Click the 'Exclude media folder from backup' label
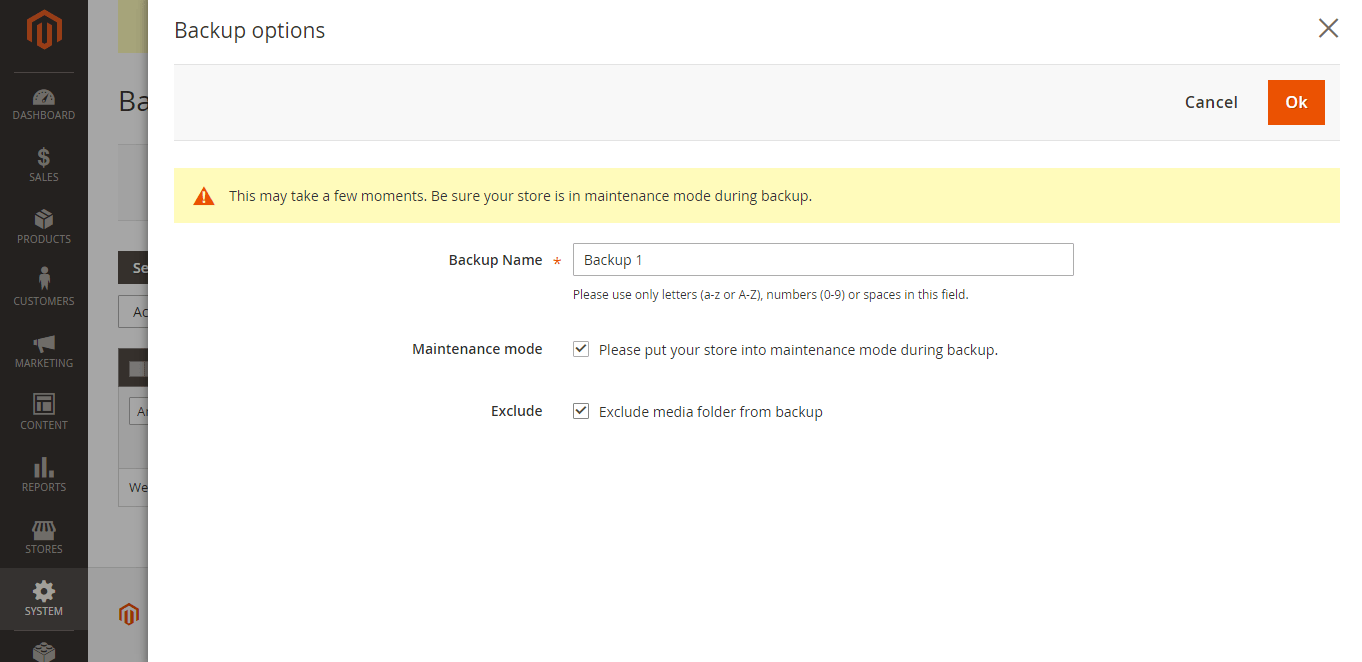This screenshot has width=1362, height=662. click(x=710, y=412)
